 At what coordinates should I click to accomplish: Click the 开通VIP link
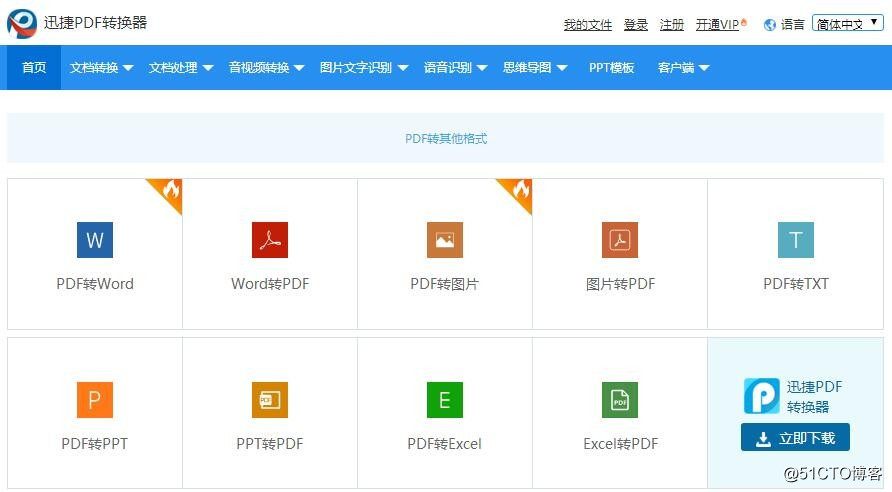click(717, 25)
